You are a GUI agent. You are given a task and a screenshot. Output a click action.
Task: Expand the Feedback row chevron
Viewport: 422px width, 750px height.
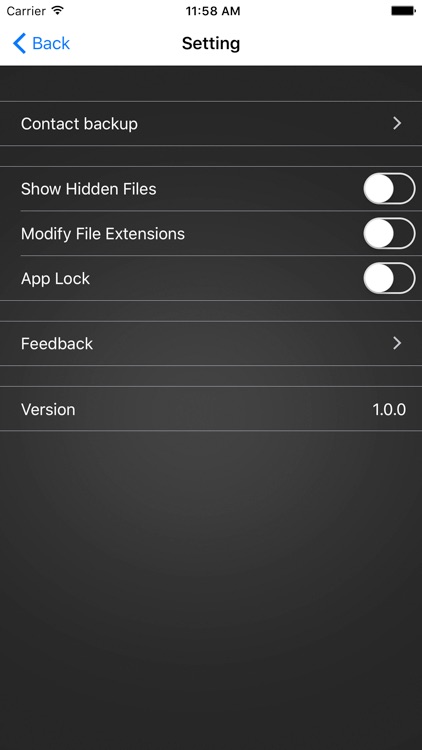click(x=397, y=343)
